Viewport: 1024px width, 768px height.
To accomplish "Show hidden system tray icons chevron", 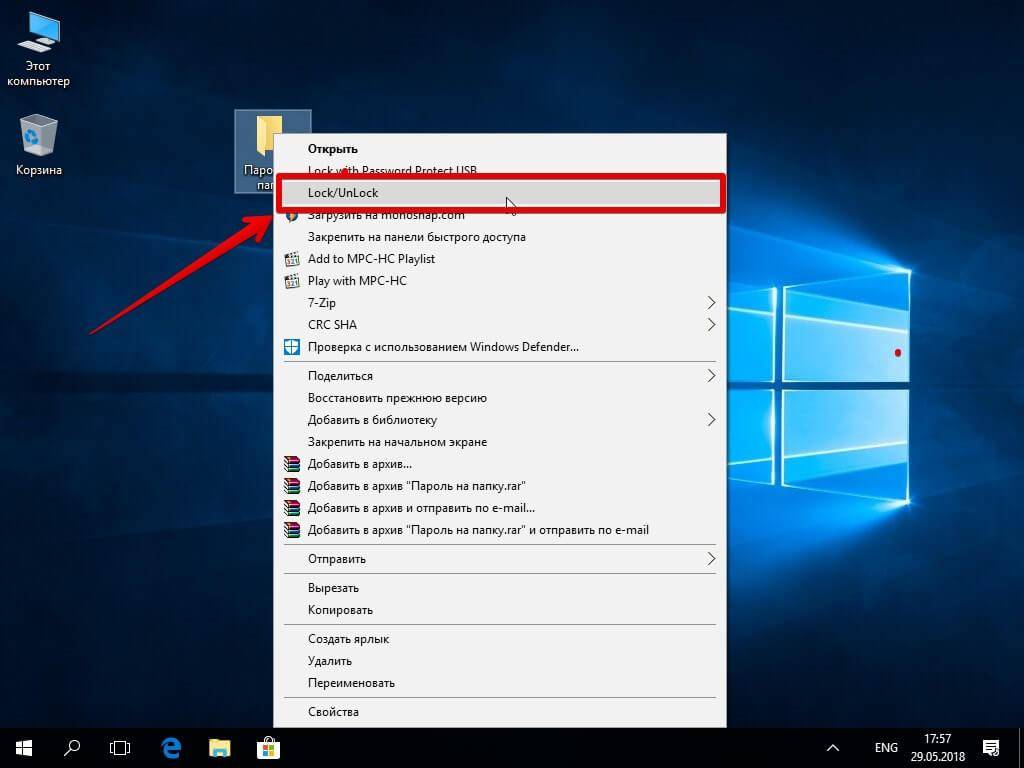I will tap(833, 748).
